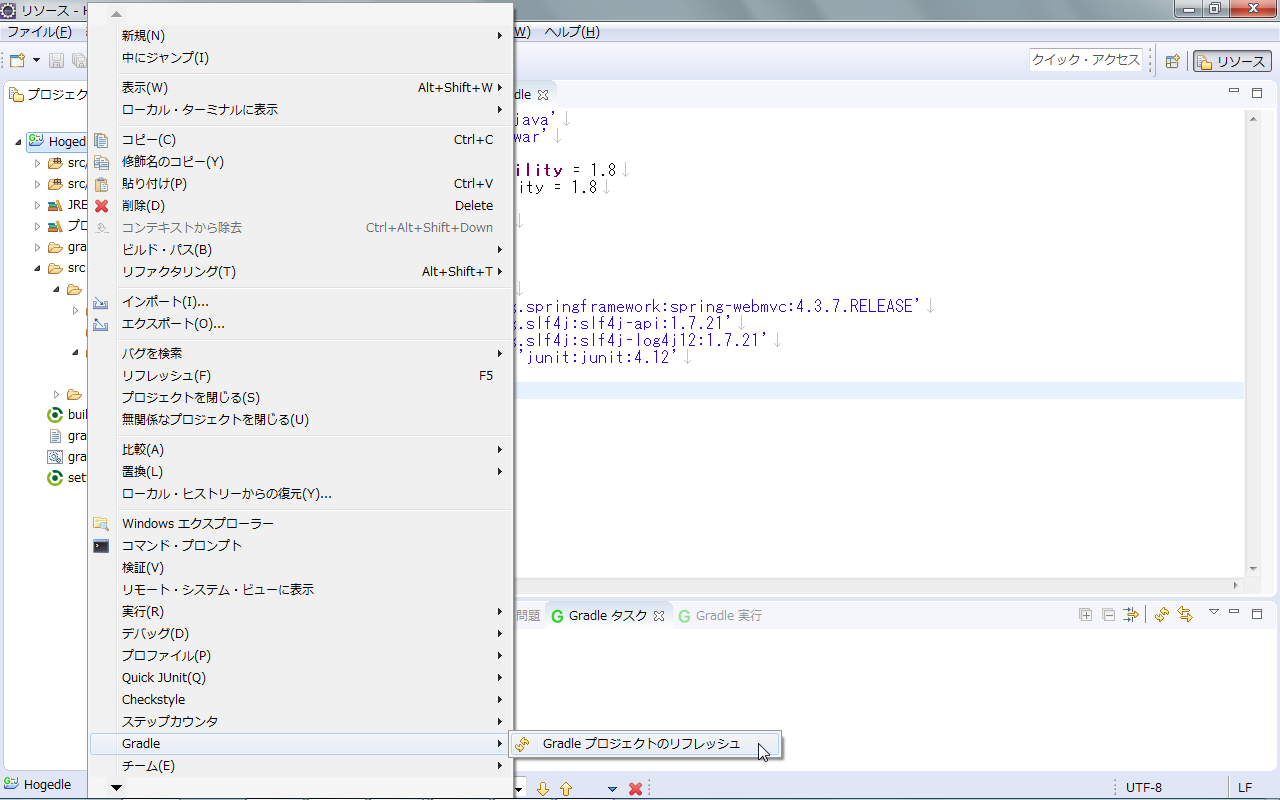Click the Windows エクスプローラー icon in the context menu
1280x800 pixels.
(101, 523)
